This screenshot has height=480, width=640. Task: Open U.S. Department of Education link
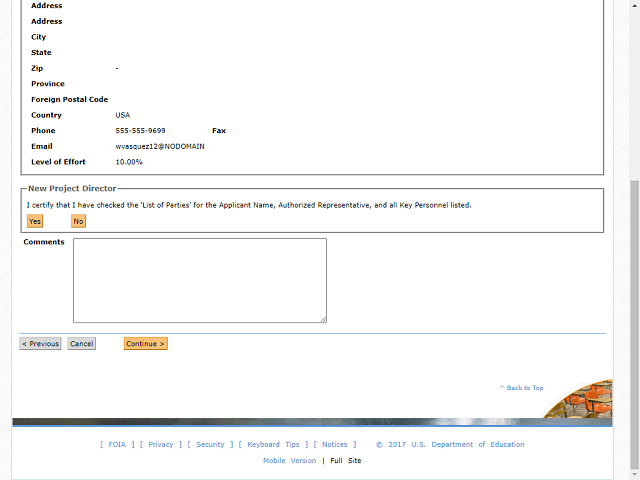[x=468, y=444]
